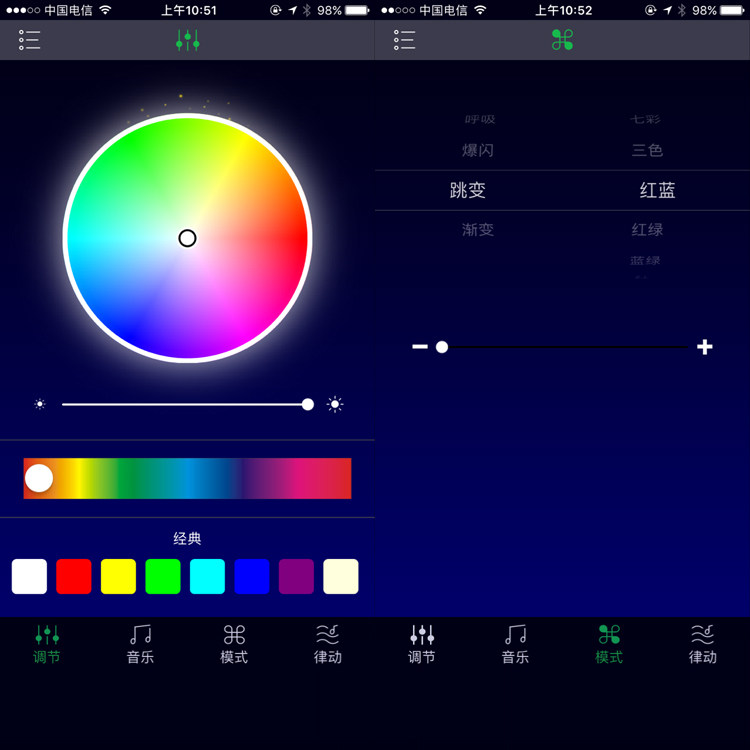Select 音乐 tab in right screen

click(x=515, y=644)
